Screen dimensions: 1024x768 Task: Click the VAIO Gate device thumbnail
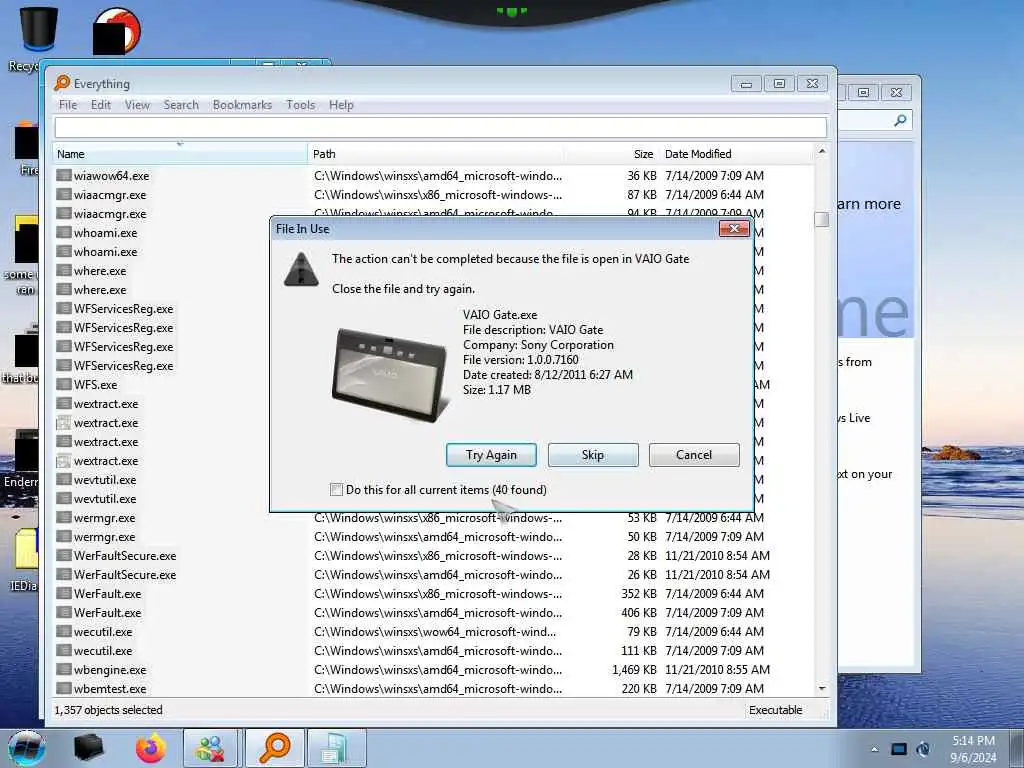[x=390, y=375]
